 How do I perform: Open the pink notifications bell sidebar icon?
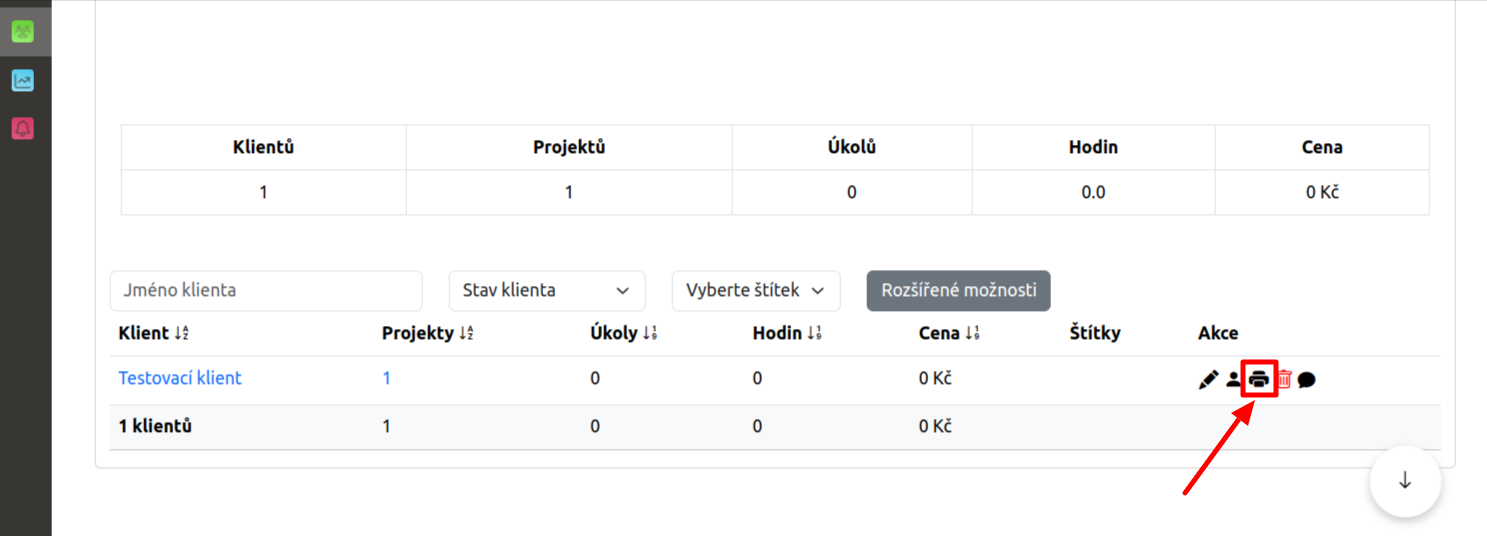pyautogui.click(x=23, y=128)
